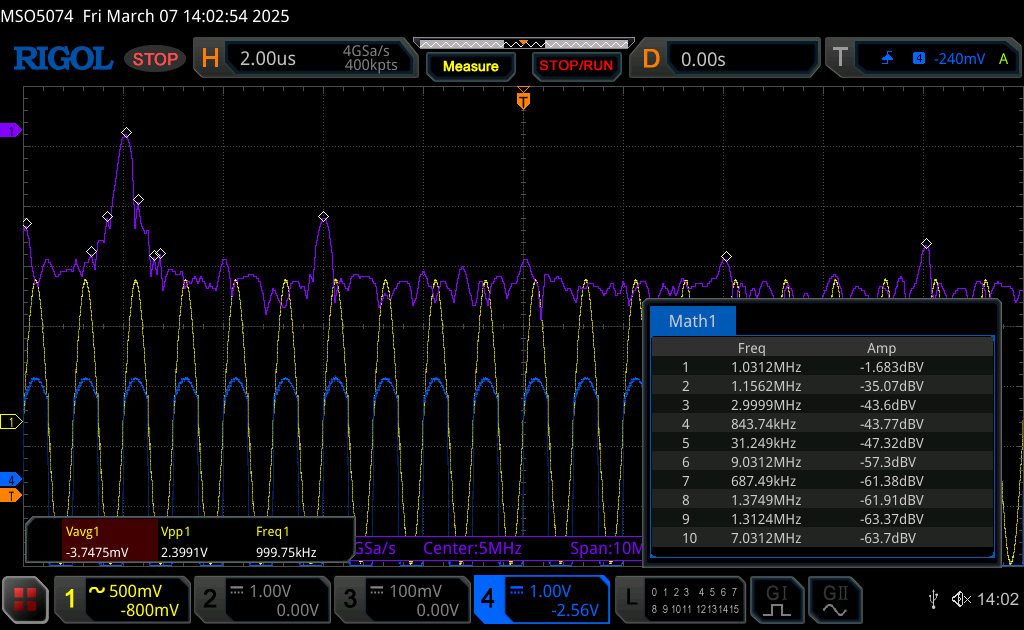Open the GII generator output icon
The width and height of the screenshot is (1024, 630).
835,599
